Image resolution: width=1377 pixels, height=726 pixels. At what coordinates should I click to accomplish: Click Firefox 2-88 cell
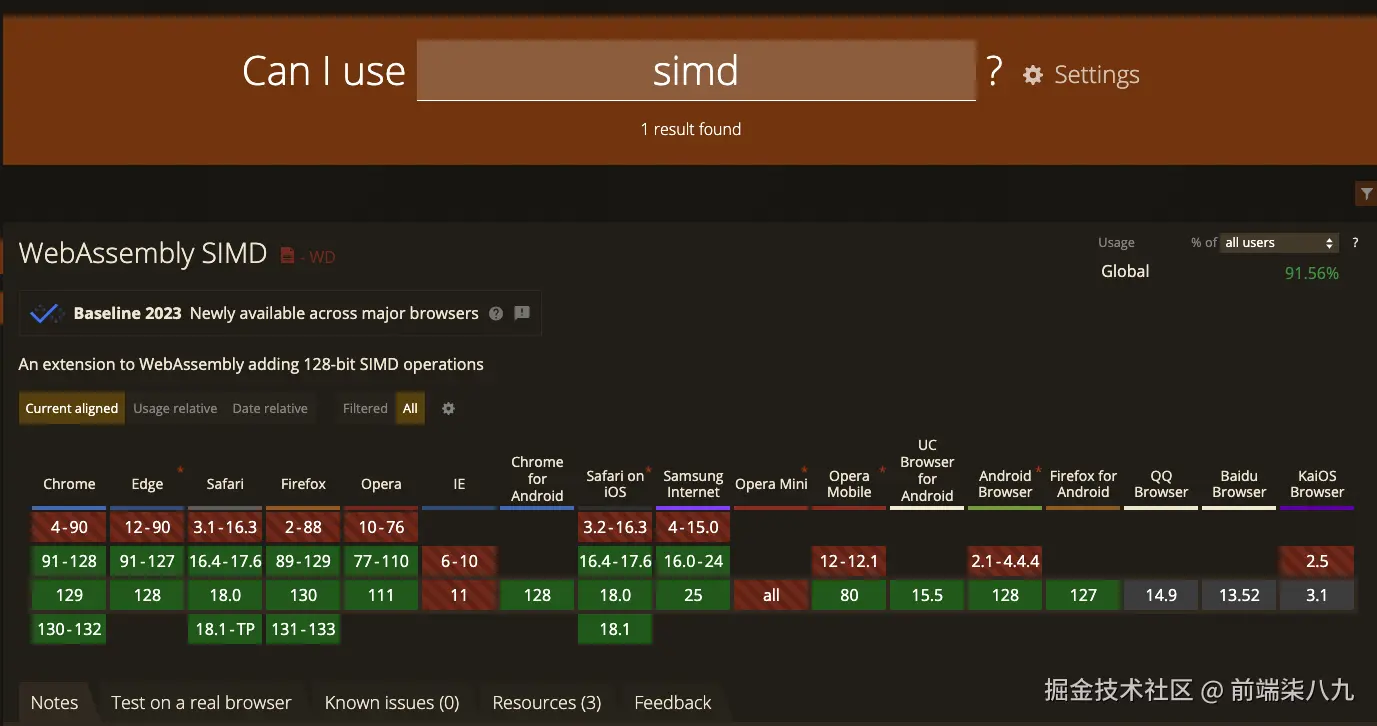click(x=303, y=527)
